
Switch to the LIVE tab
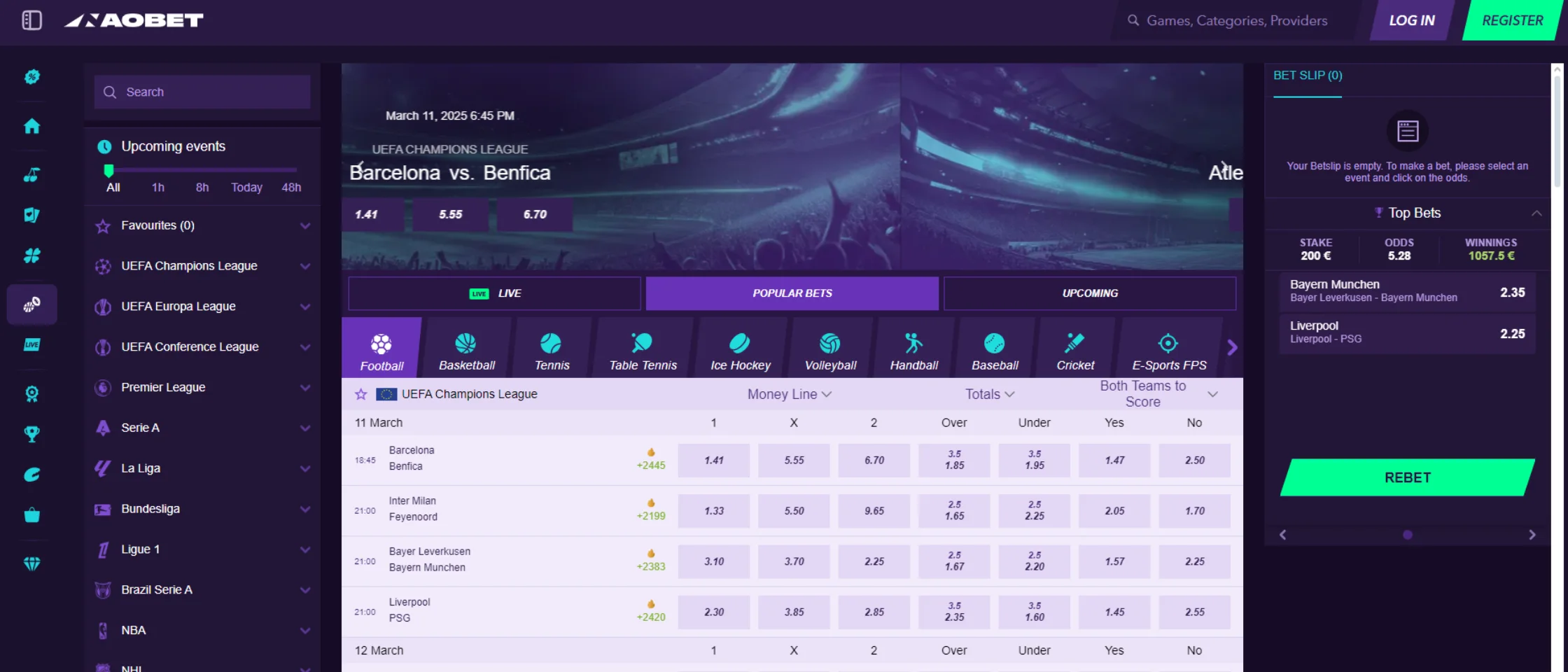tap(494, 293)
